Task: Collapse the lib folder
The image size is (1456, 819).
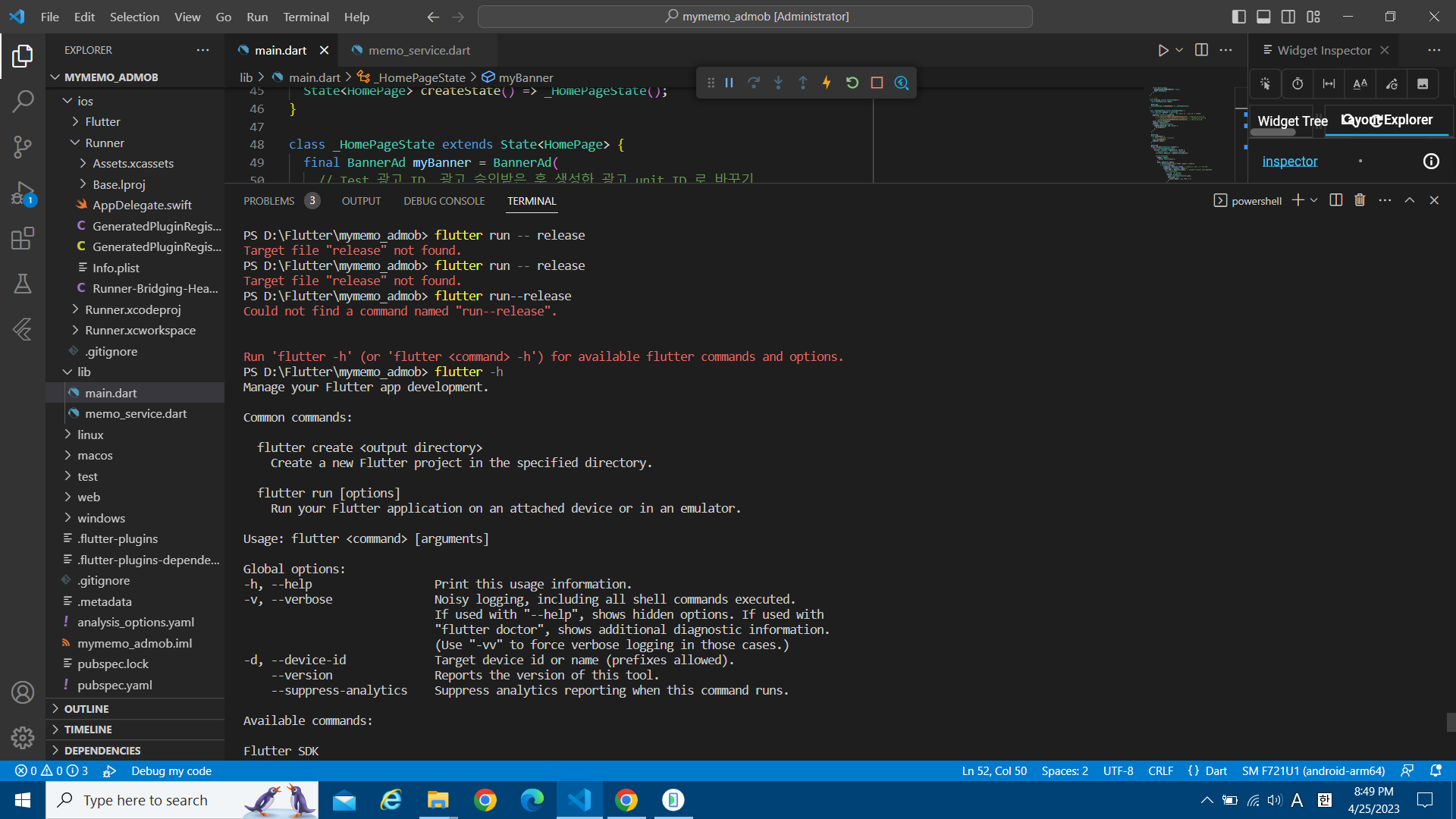Action: coord(135,372)
